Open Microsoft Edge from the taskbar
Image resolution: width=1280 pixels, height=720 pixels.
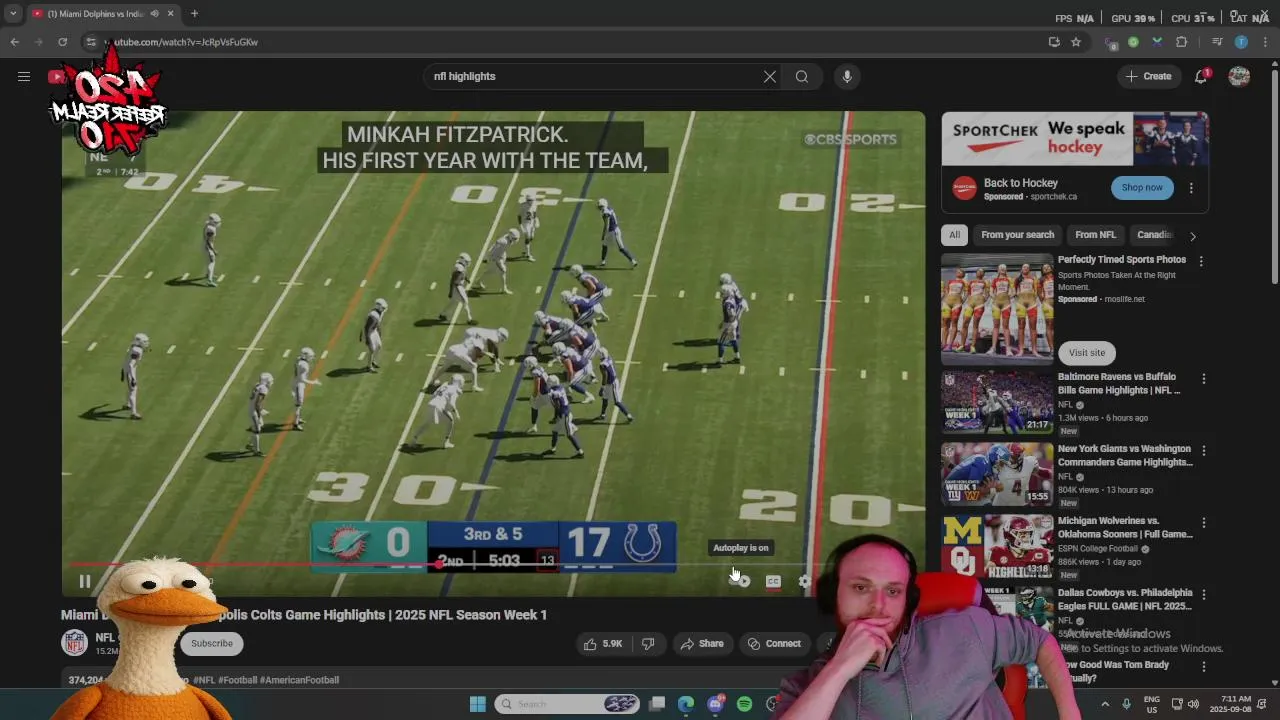(x=686, y=704)
